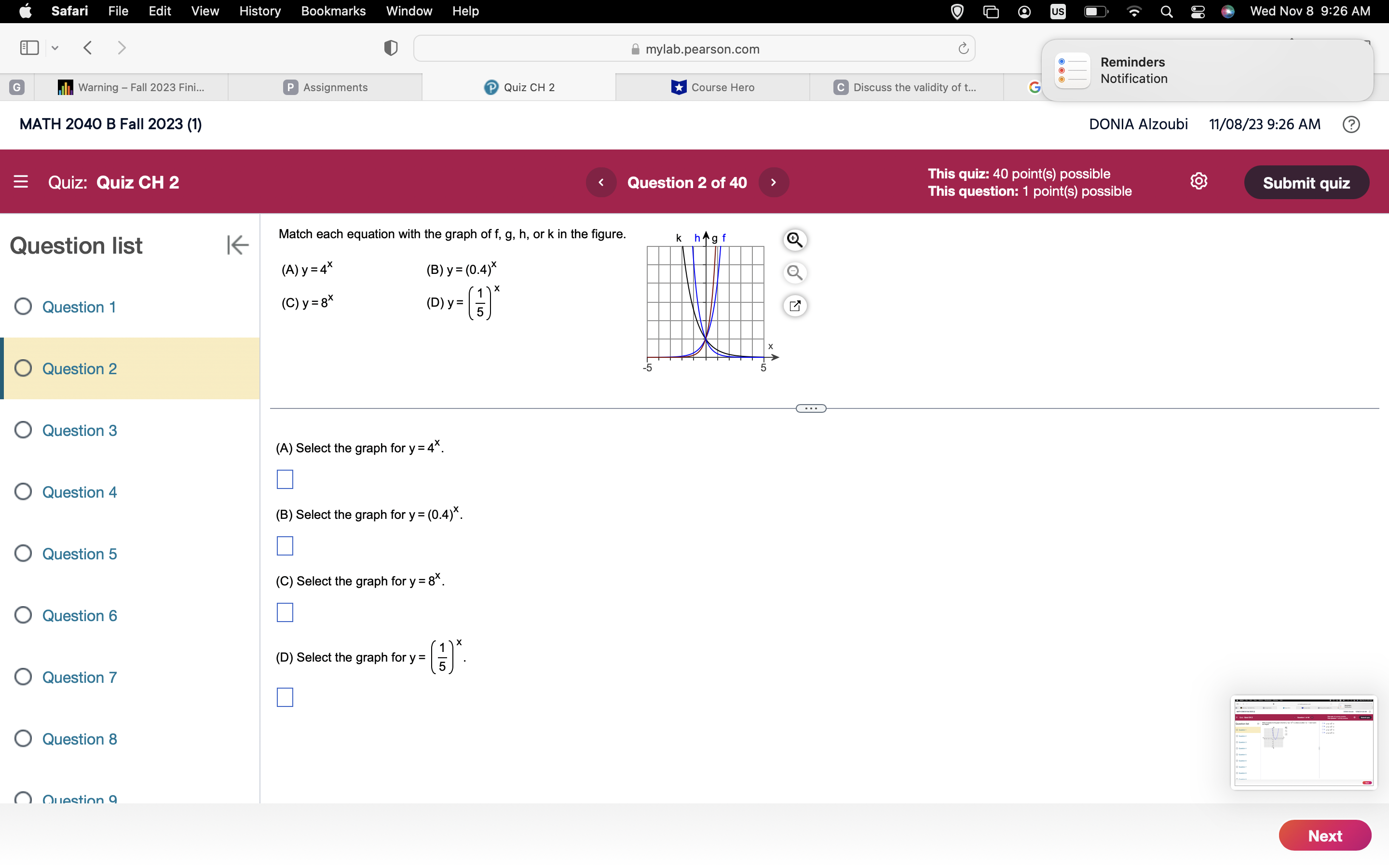Image resolution: width=1389 pixels, height=868 pixels.
Task: Switch to the Course Hero tab
Action: pyautogui.click(x=722, y=87)
